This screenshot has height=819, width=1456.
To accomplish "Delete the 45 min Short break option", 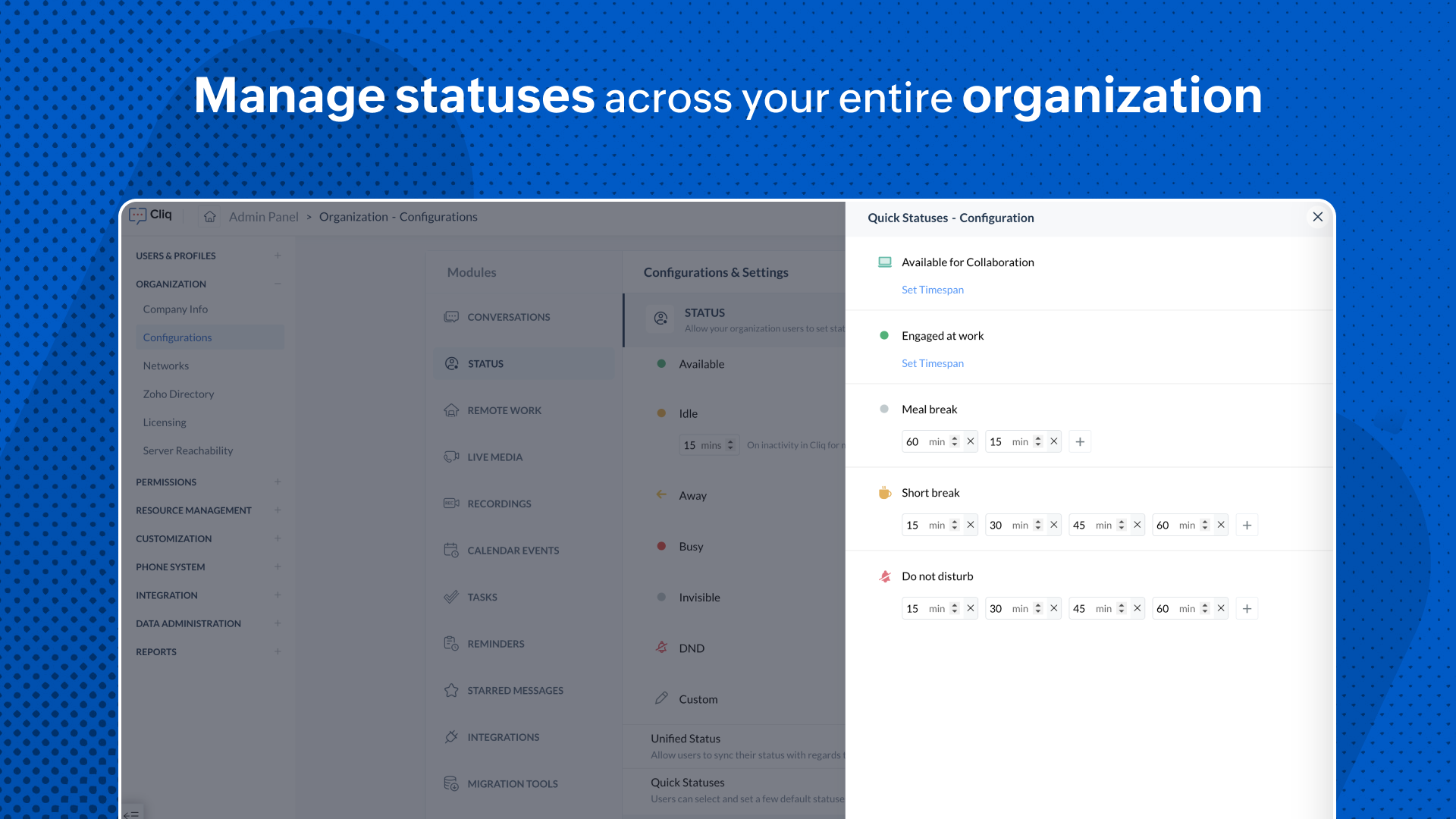I will 1137,525.
